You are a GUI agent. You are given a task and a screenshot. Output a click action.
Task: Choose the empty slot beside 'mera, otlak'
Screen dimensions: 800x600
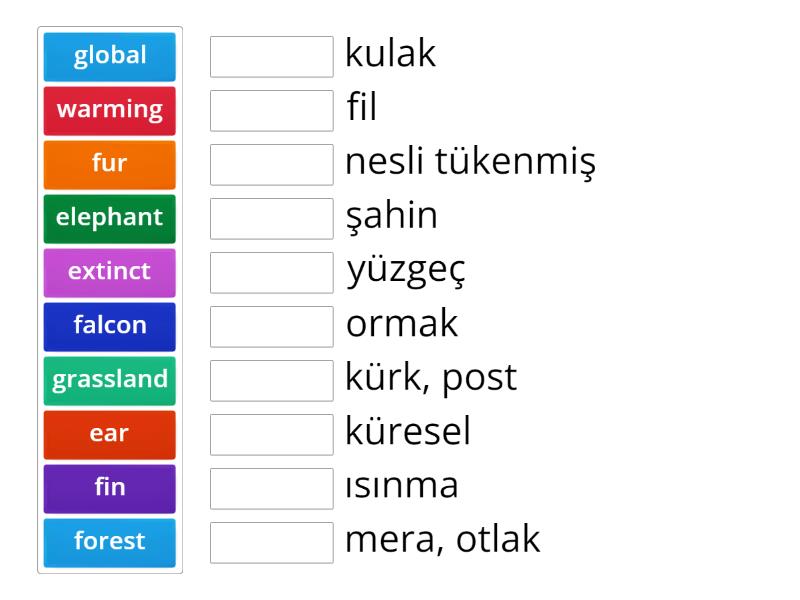pyautogui.click(x=272, y=543)
